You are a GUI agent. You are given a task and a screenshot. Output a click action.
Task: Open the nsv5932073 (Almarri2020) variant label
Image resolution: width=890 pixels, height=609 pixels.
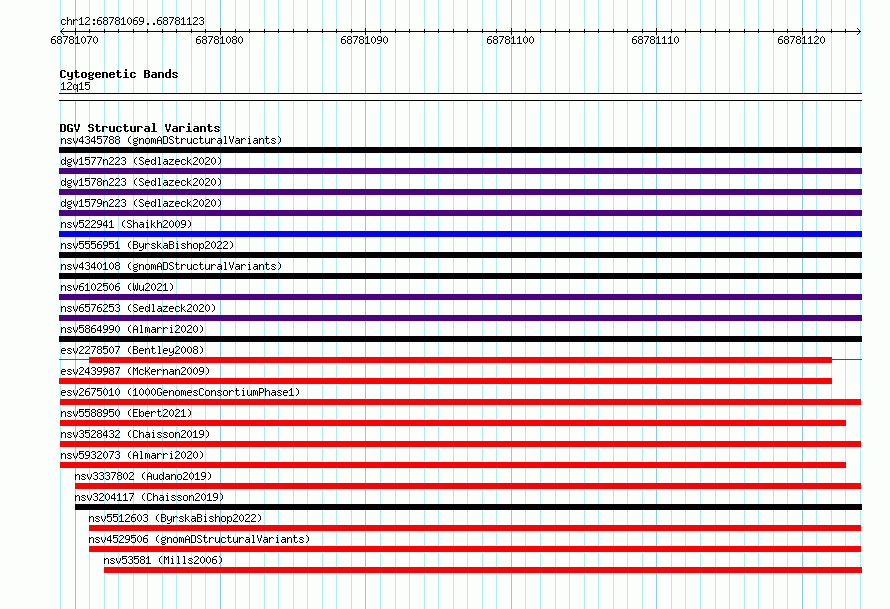point(132,455)
